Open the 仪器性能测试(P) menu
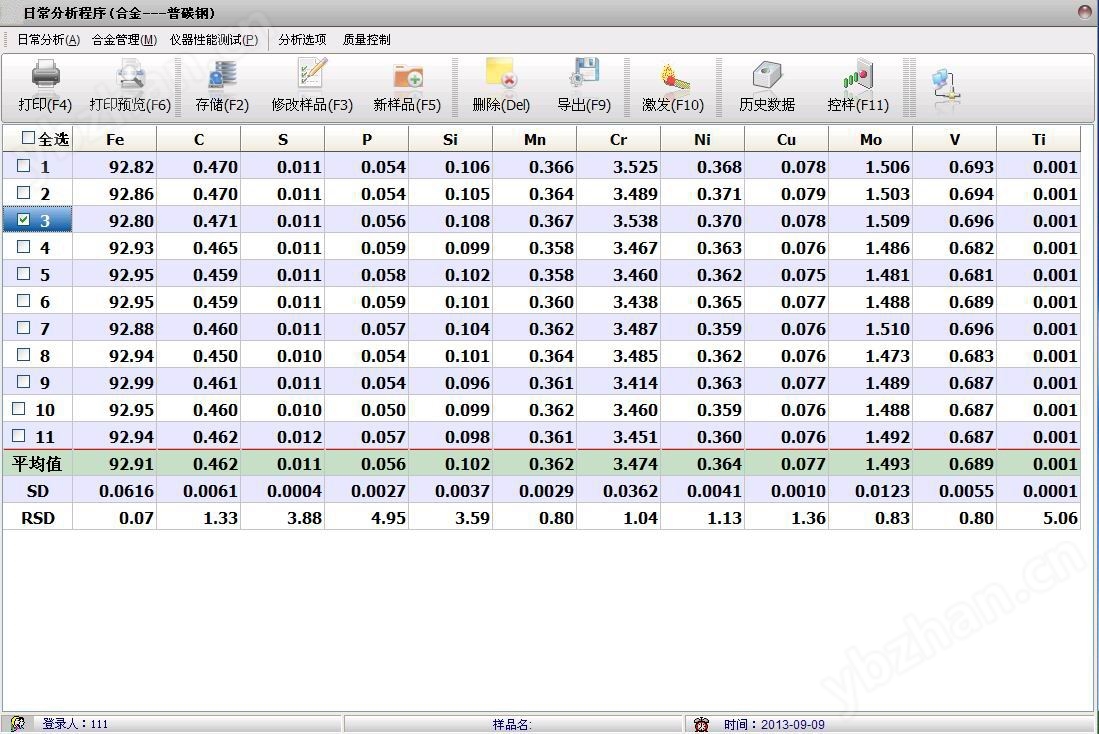The width and height of the screenshot is (1099, 734). click(214, 40)
